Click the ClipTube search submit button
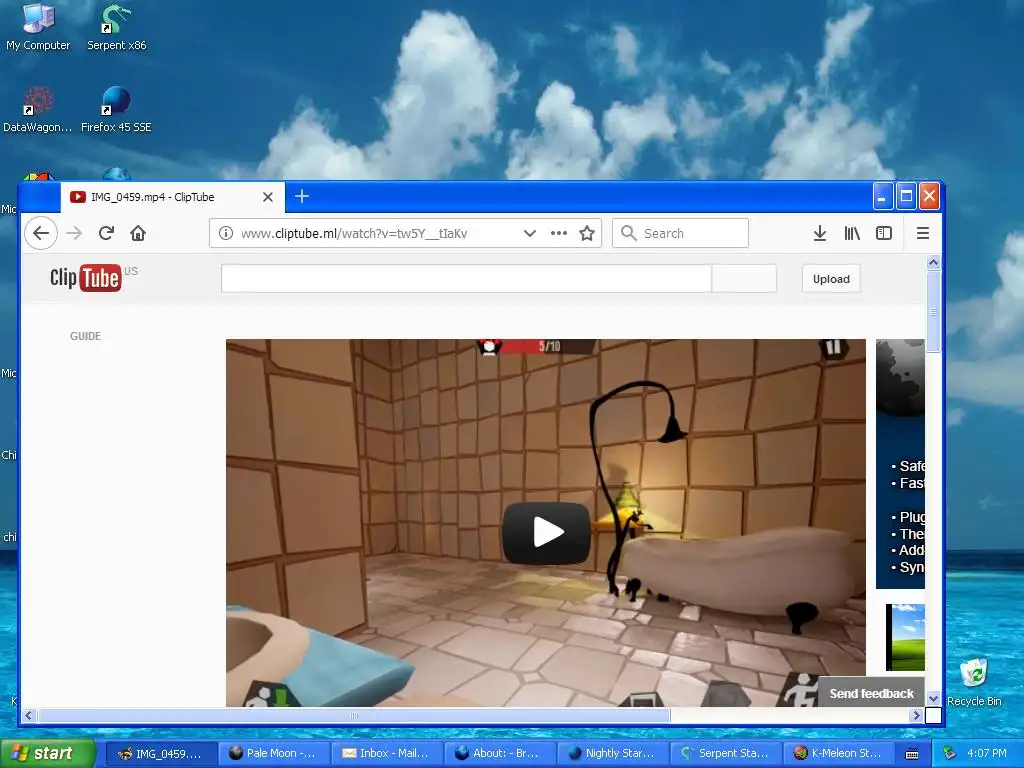Screen dimensions: 1024x768 744,279
